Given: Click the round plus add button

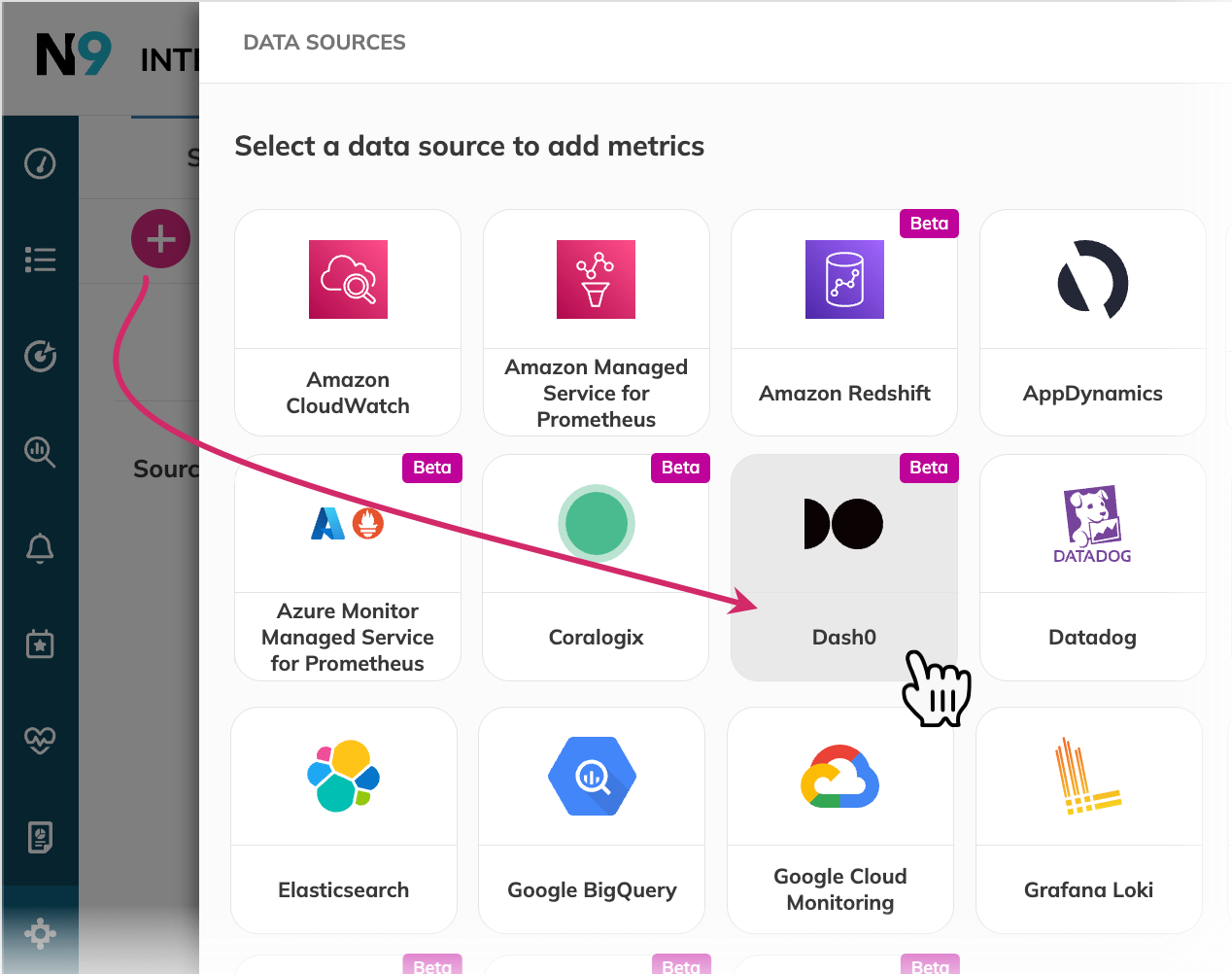Looking at the screenshot, I should 160,239.
